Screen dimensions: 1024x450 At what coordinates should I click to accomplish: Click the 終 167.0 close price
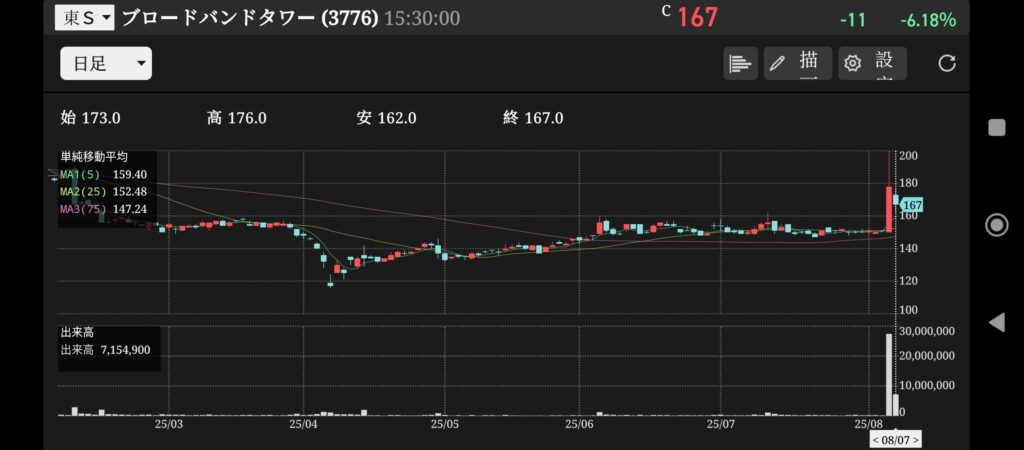pos(533,118)
